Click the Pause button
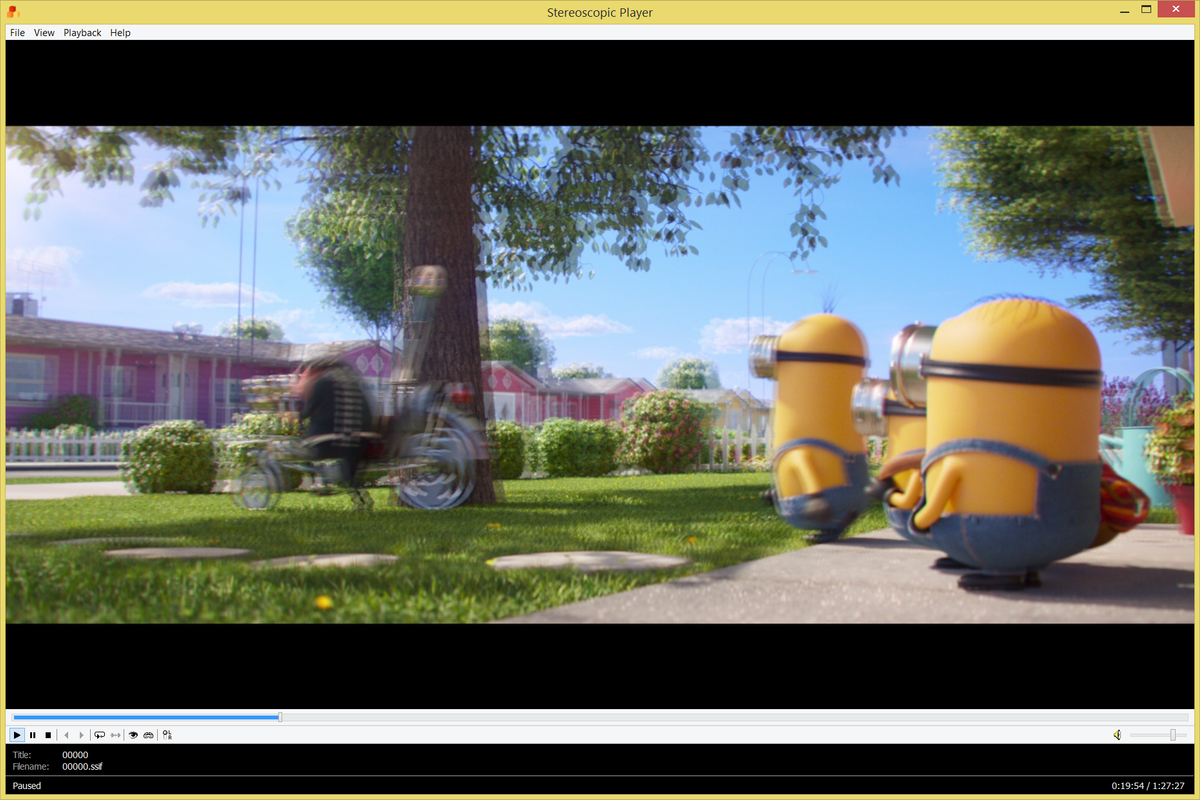 click(32, 735)
